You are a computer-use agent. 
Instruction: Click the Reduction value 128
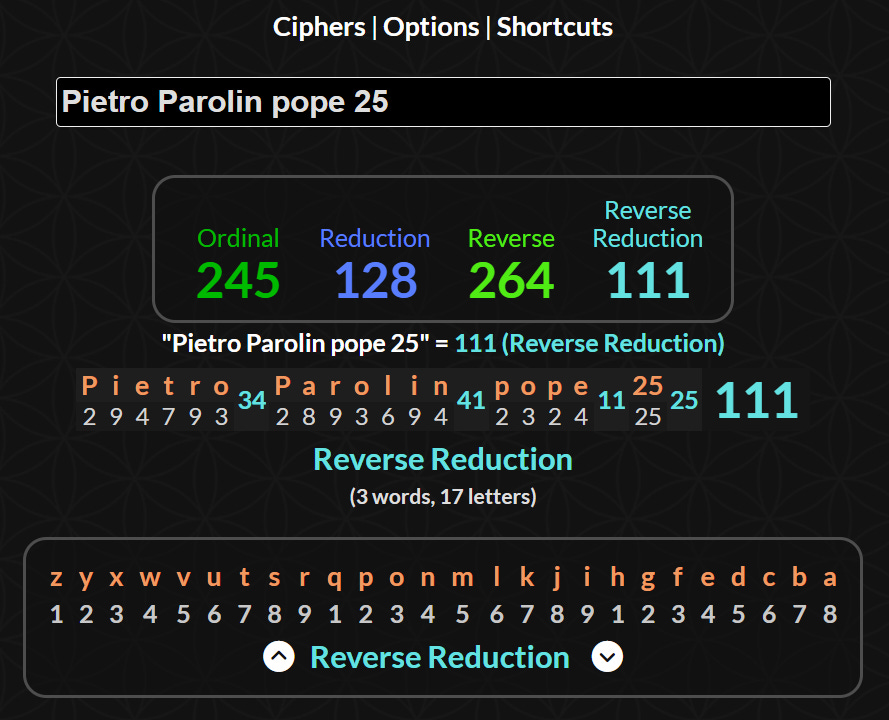pyautogui.click(x=375, y=280)
